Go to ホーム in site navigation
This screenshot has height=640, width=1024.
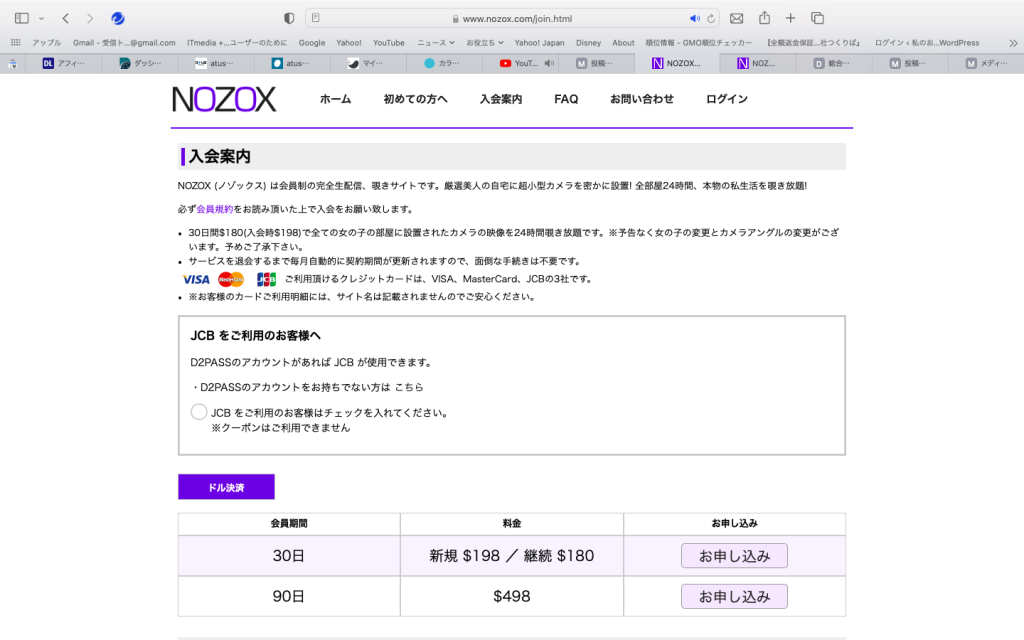pyautogui.click(x=335, y=99)
